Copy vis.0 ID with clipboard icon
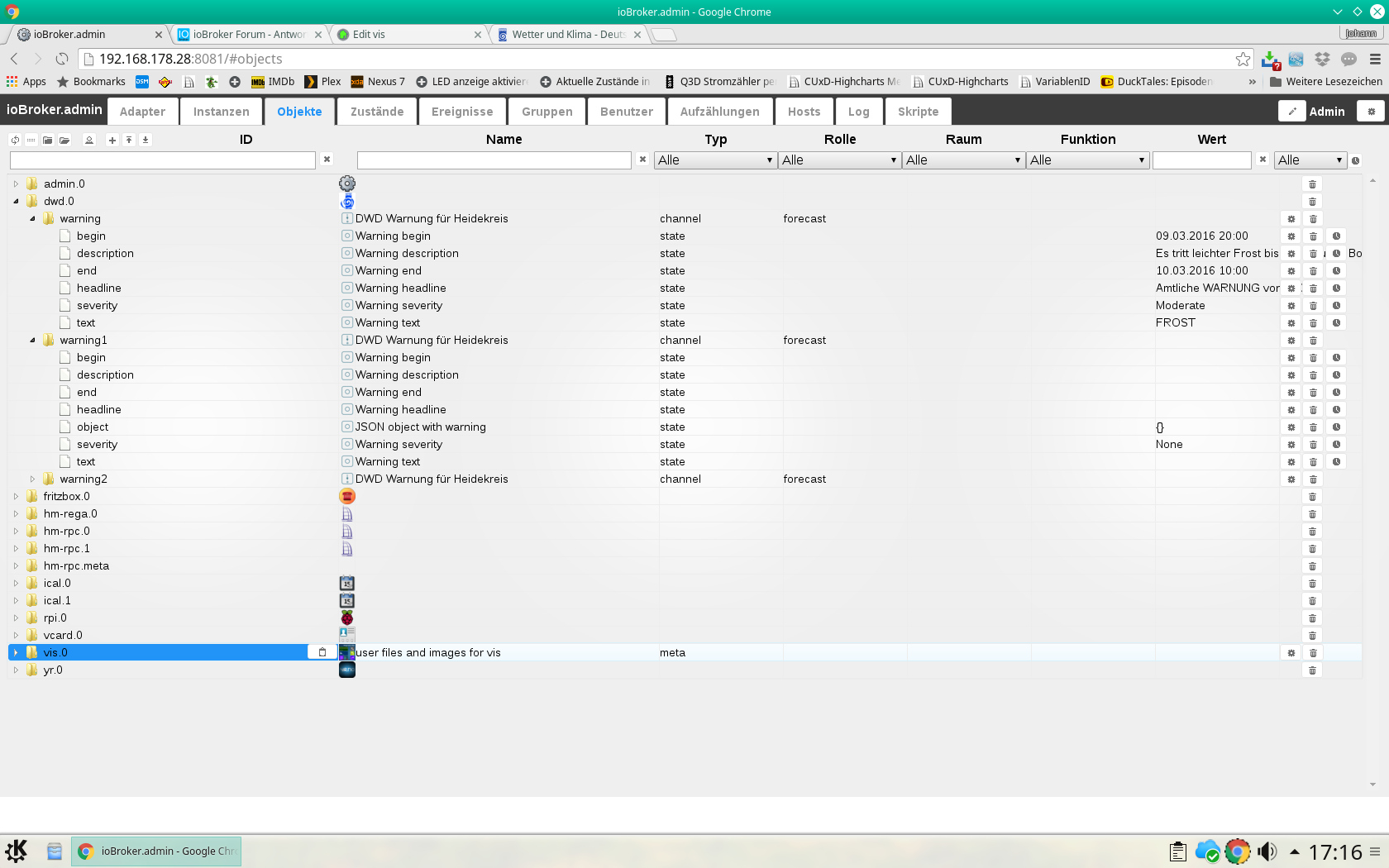This screenshot has width=1389, height=868. click(x=322, y=652)
